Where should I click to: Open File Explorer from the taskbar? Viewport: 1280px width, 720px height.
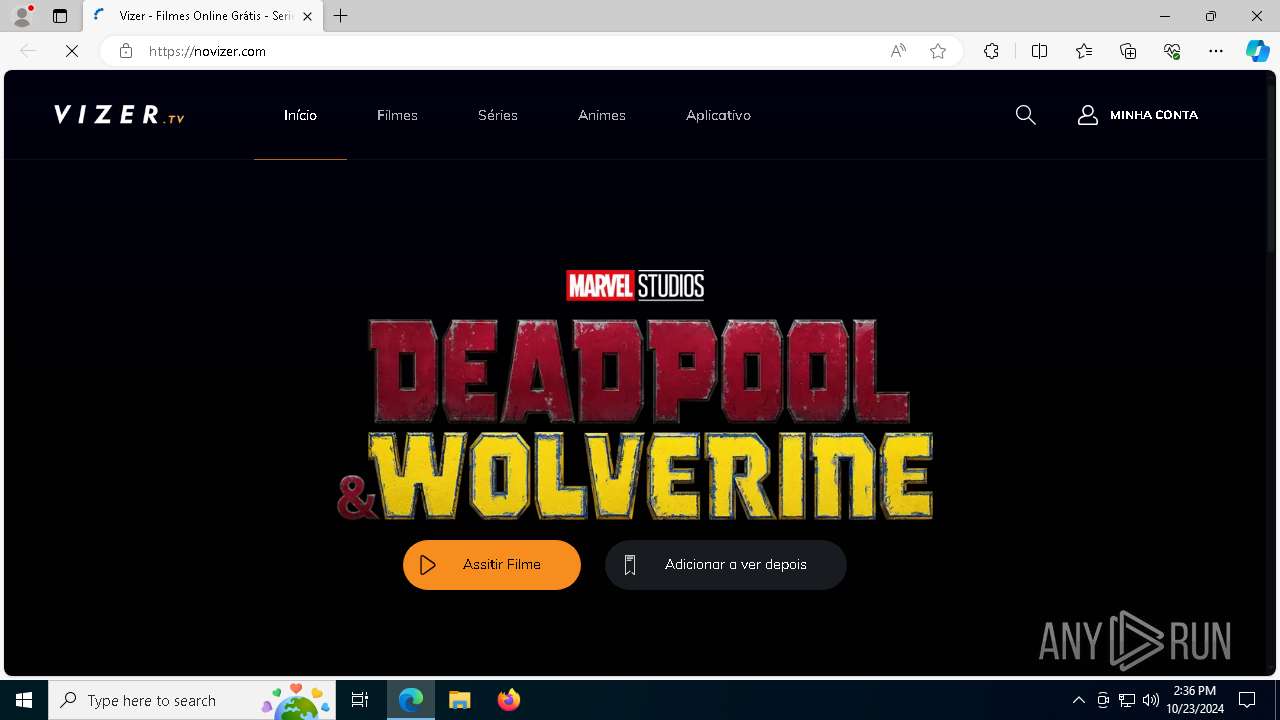click(460, 700)
